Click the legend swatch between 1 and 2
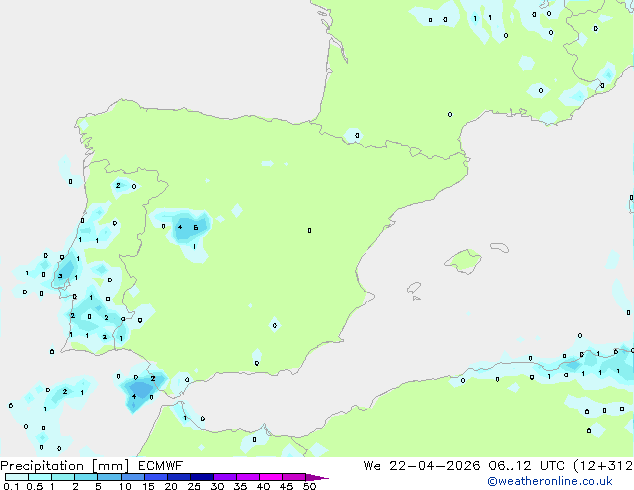Viewport: 634px width, 490px height. [x=65, y=477]
